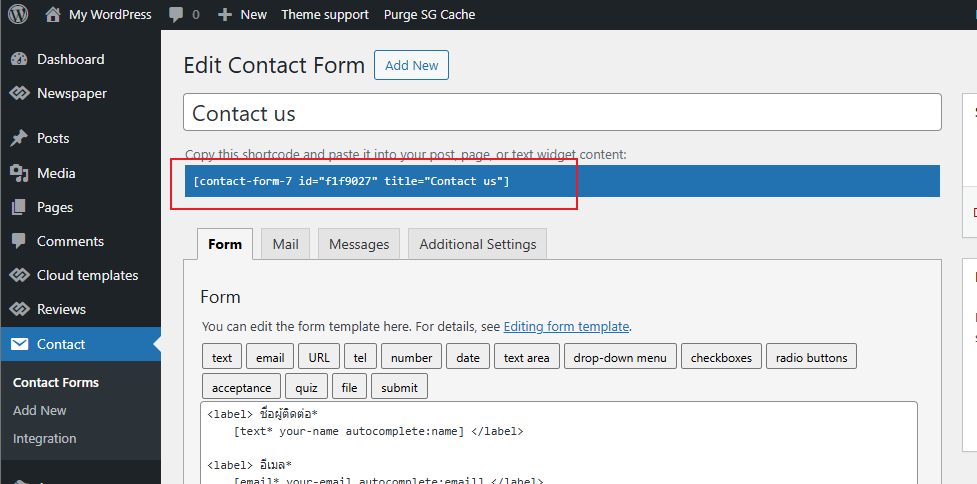Click inside the form template textarea
977x484 pixels.
559,443
